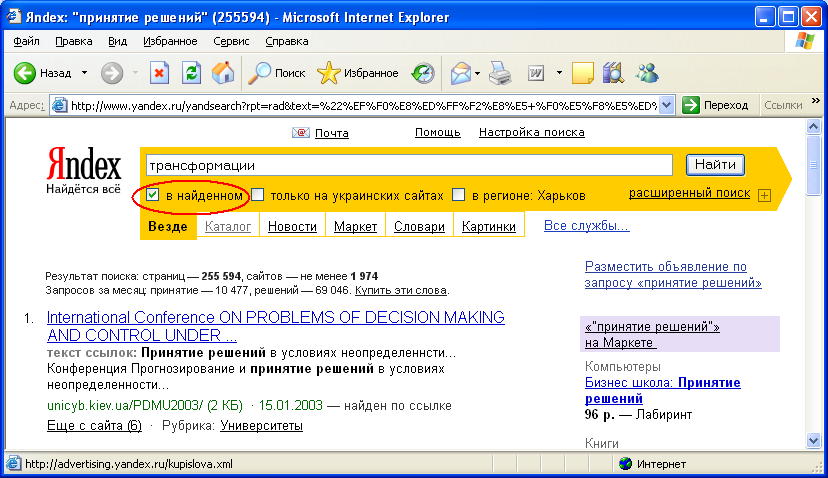Open the Edit button dropdown arrow
The width and height of the screenshot is (828, 478).
(x=559, y=73)
